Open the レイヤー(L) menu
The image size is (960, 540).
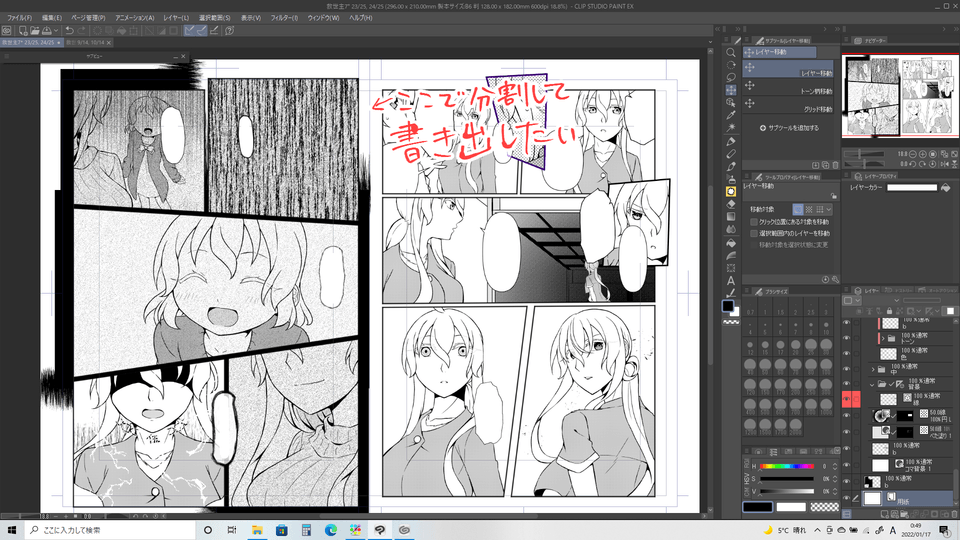coord(176,18)
